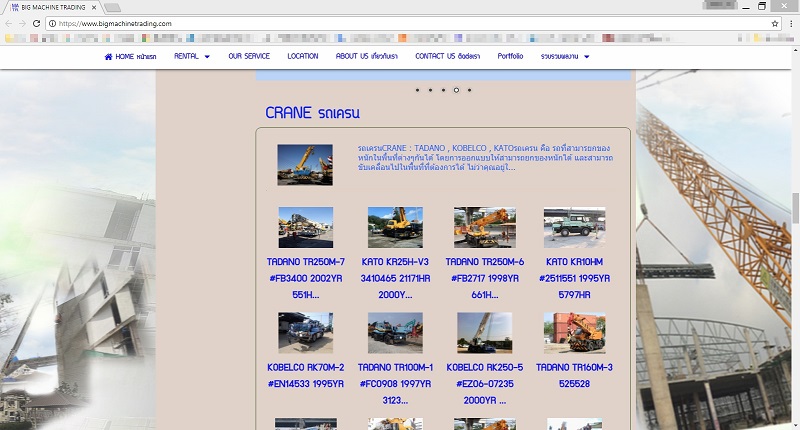Select the fourth active slider dot
Viewport: 800px width, 430px height.
[x=456, y=90]
